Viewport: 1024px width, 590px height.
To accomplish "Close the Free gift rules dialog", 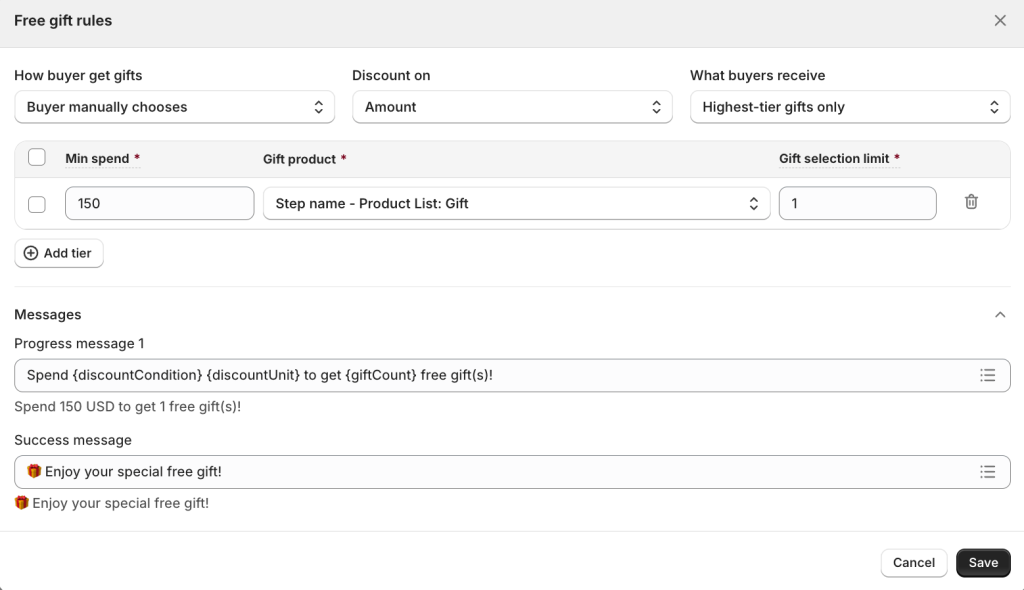I will click(999, 21).
